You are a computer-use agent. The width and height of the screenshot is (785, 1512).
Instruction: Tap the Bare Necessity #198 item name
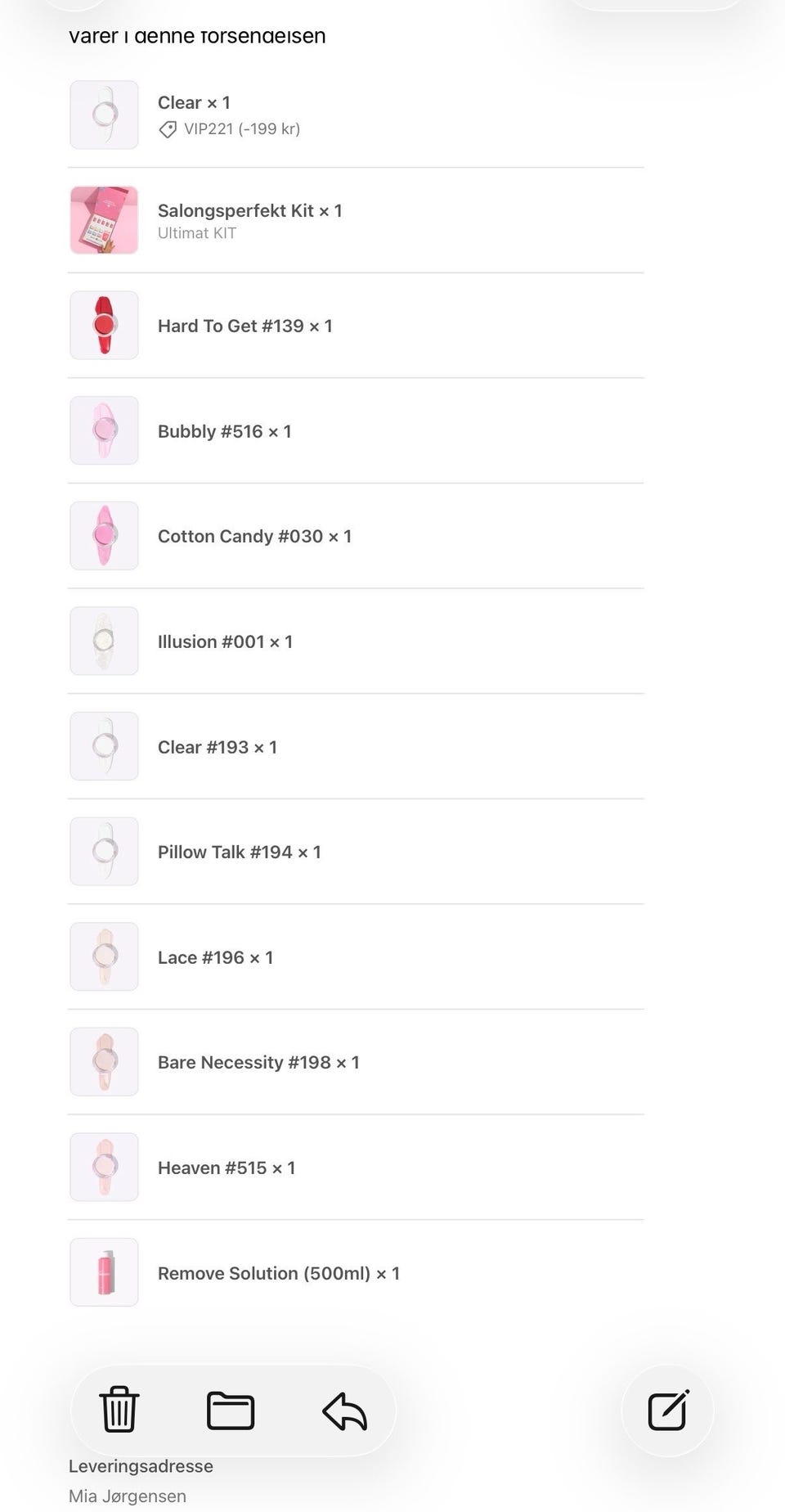(x=258, y=1063)
